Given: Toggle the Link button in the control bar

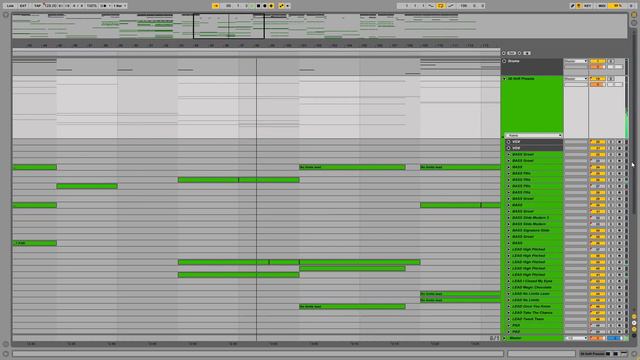Looking at the screenshot, I should pos(10,6).
